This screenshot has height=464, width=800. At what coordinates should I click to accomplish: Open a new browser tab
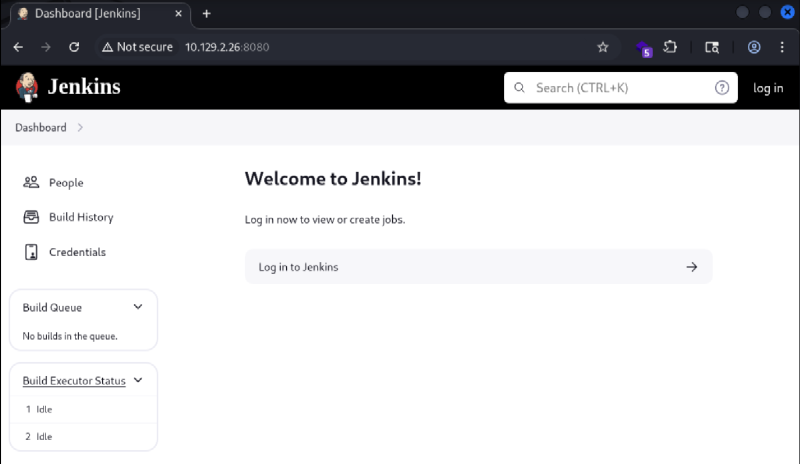207,14
